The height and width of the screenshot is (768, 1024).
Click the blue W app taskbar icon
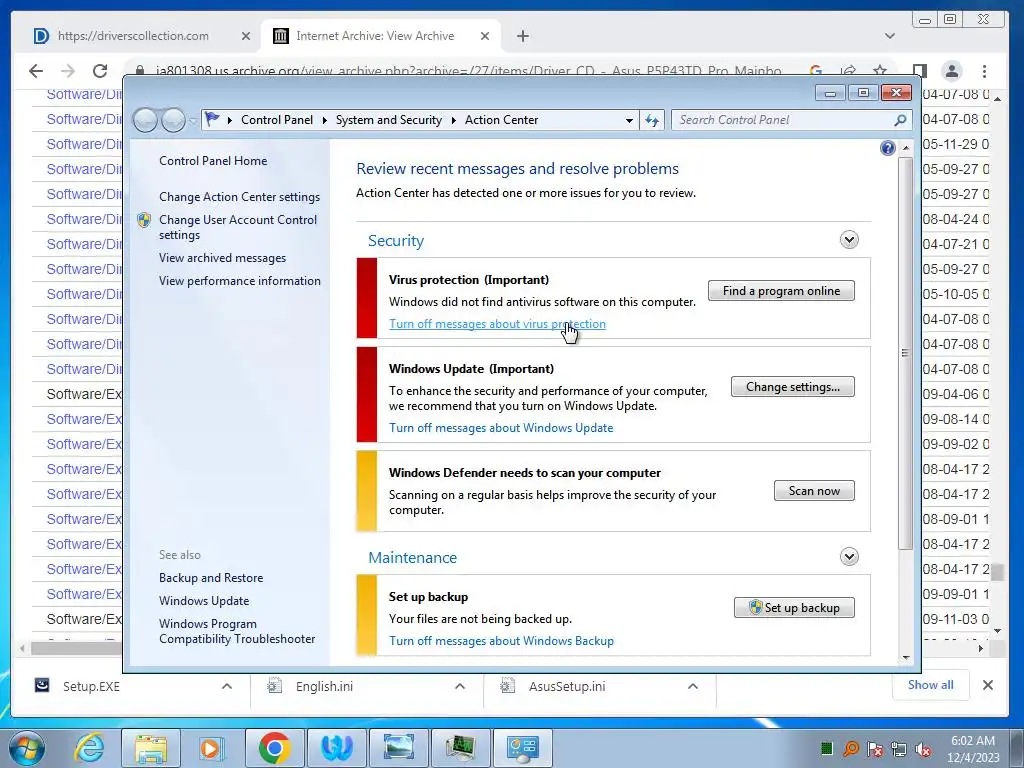coord(336,748)
